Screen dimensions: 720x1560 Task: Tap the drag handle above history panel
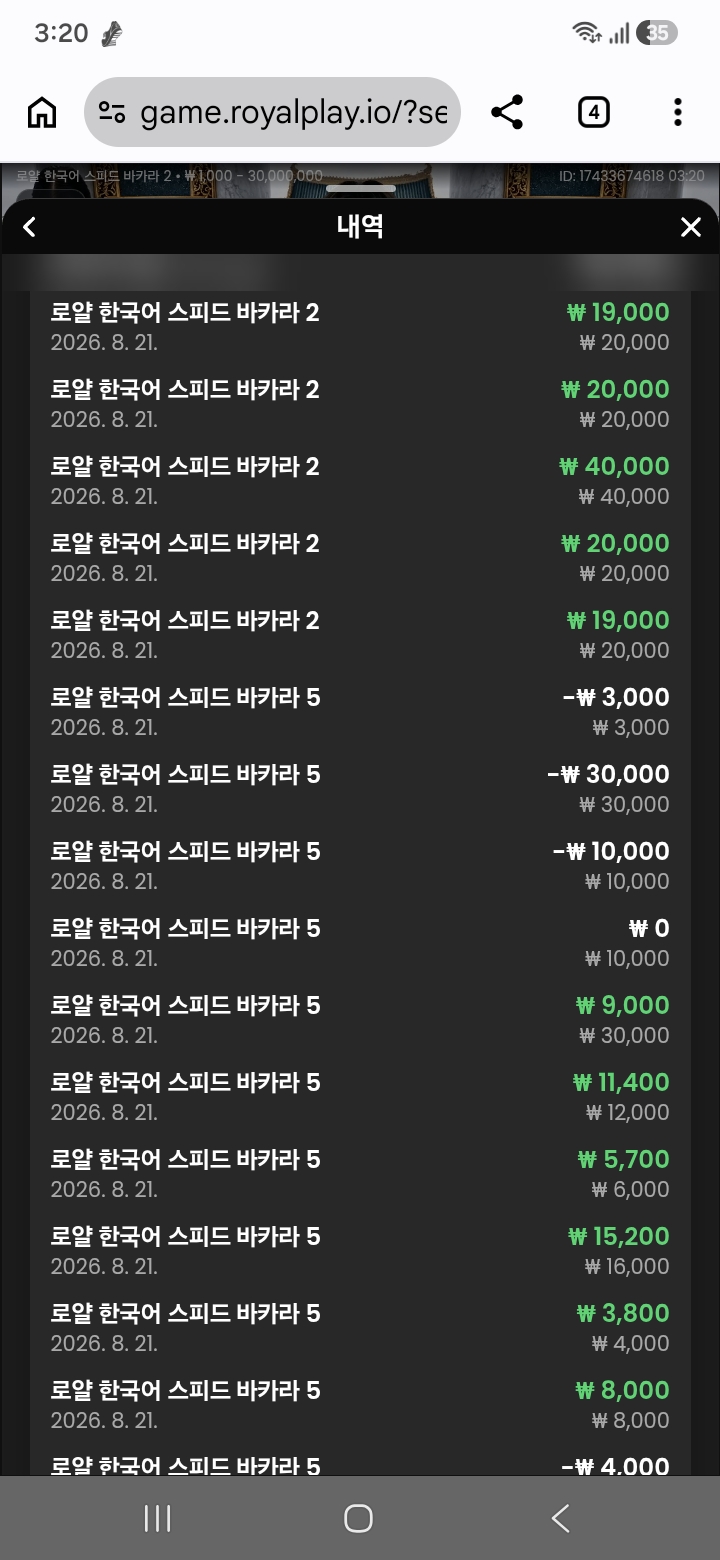pyautogui.click(x=361, y=188)
